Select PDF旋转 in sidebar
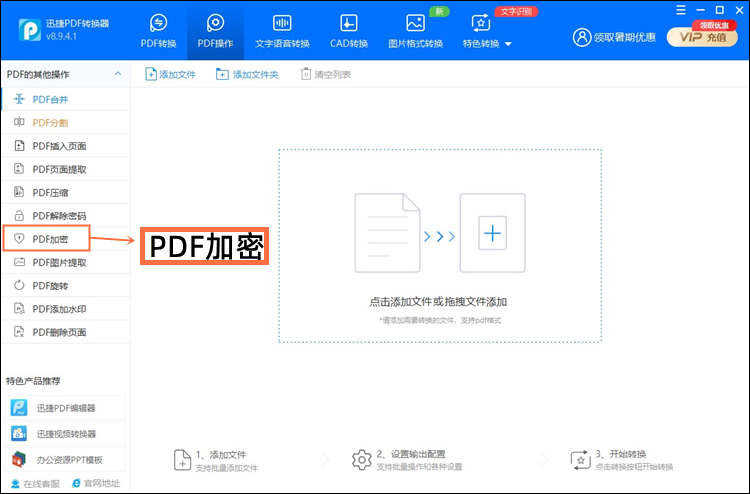 coord(66,285)
